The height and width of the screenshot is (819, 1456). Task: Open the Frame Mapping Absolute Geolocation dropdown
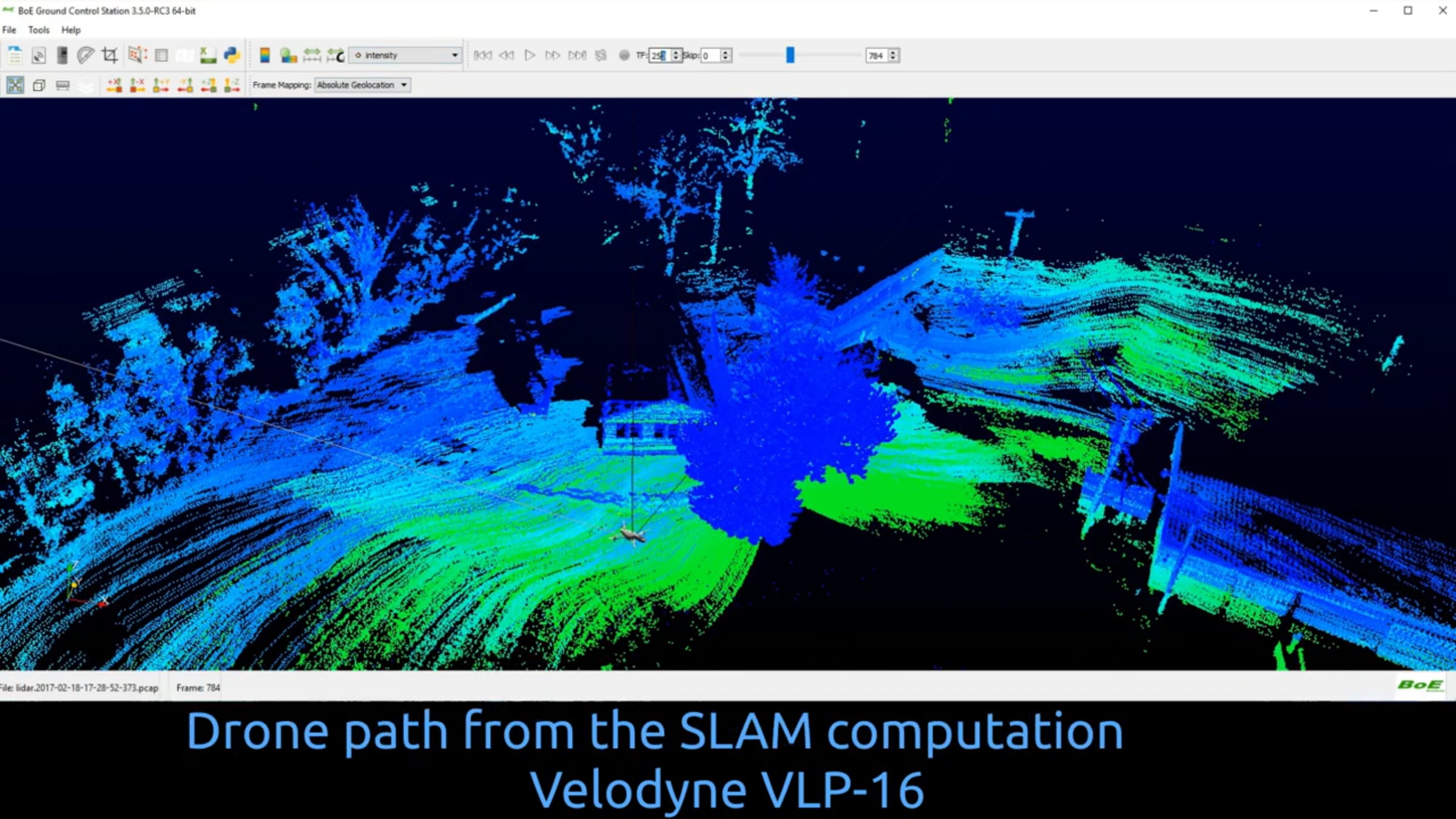pyautogui.click(x=362, y=85)
